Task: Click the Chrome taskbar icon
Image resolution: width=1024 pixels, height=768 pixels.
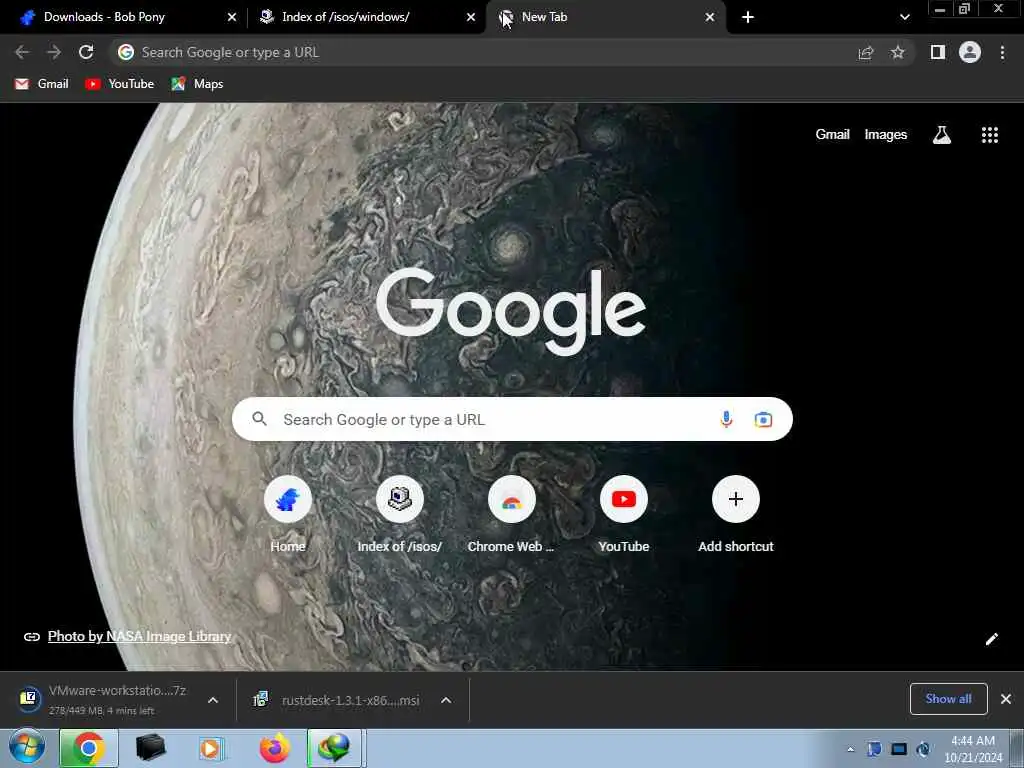Action: coord(89,748)
